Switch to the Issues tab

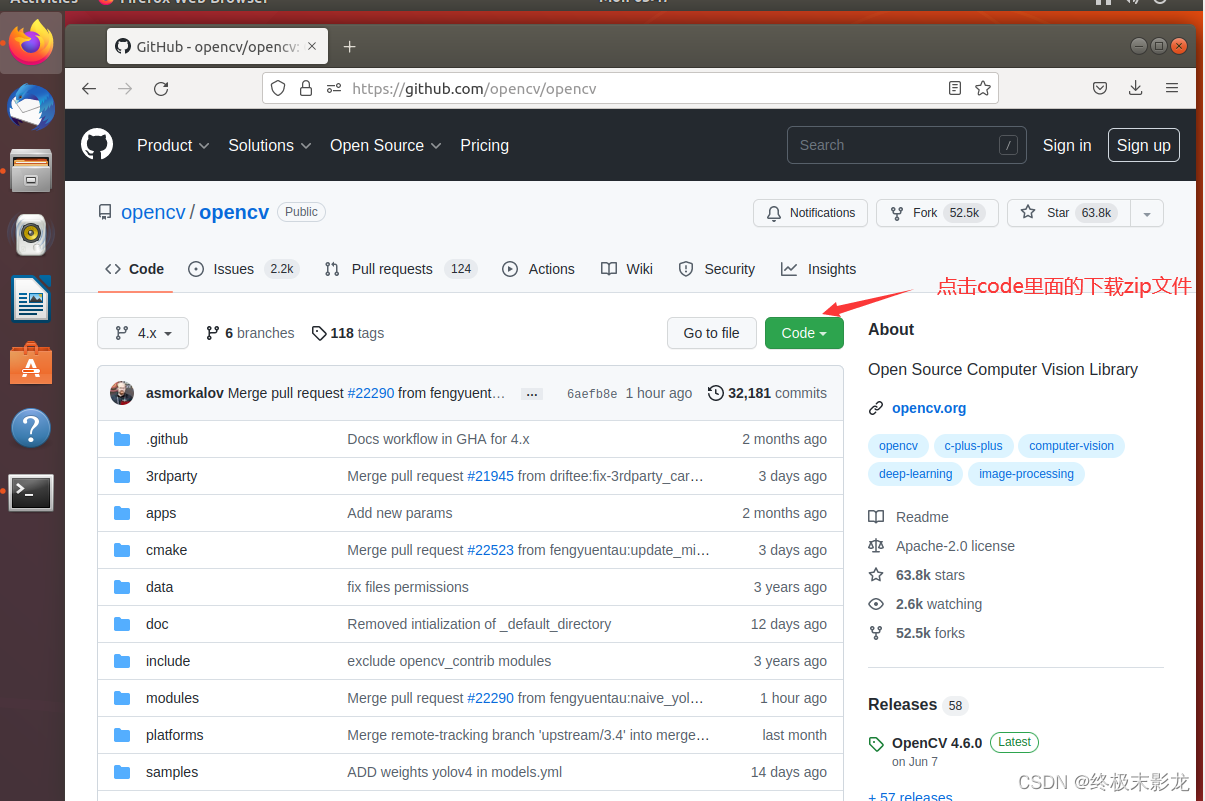coord(243,269)
